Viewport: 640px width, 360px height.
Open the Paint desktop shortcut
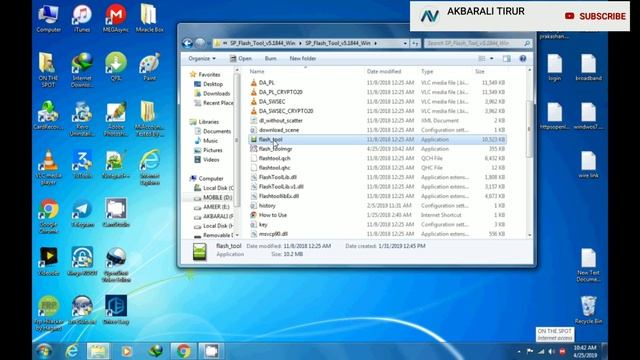tap(149, 66)
